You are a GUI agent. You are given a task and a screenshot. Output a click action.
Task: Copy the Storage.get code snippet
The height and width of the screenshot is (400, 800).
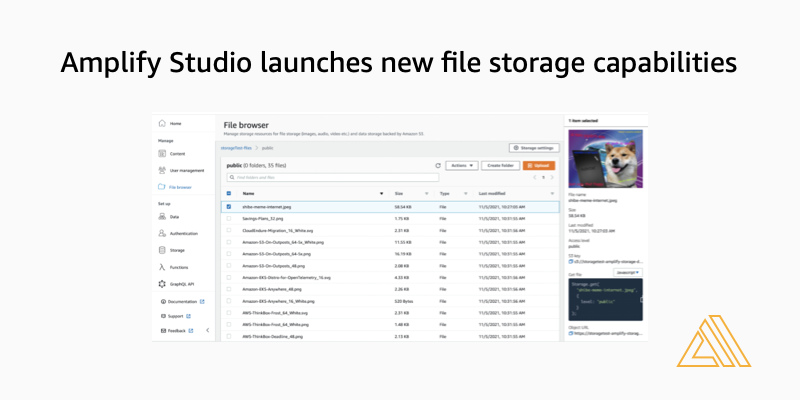pyautogui.click(x=641, y=299)
